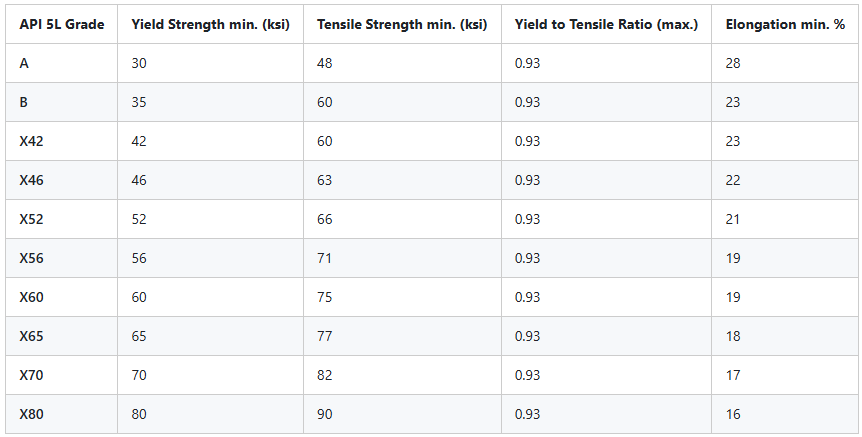This screenshot has width=862, height=437.
Task: Select the Elongation min. % column header
Action: 785,24
